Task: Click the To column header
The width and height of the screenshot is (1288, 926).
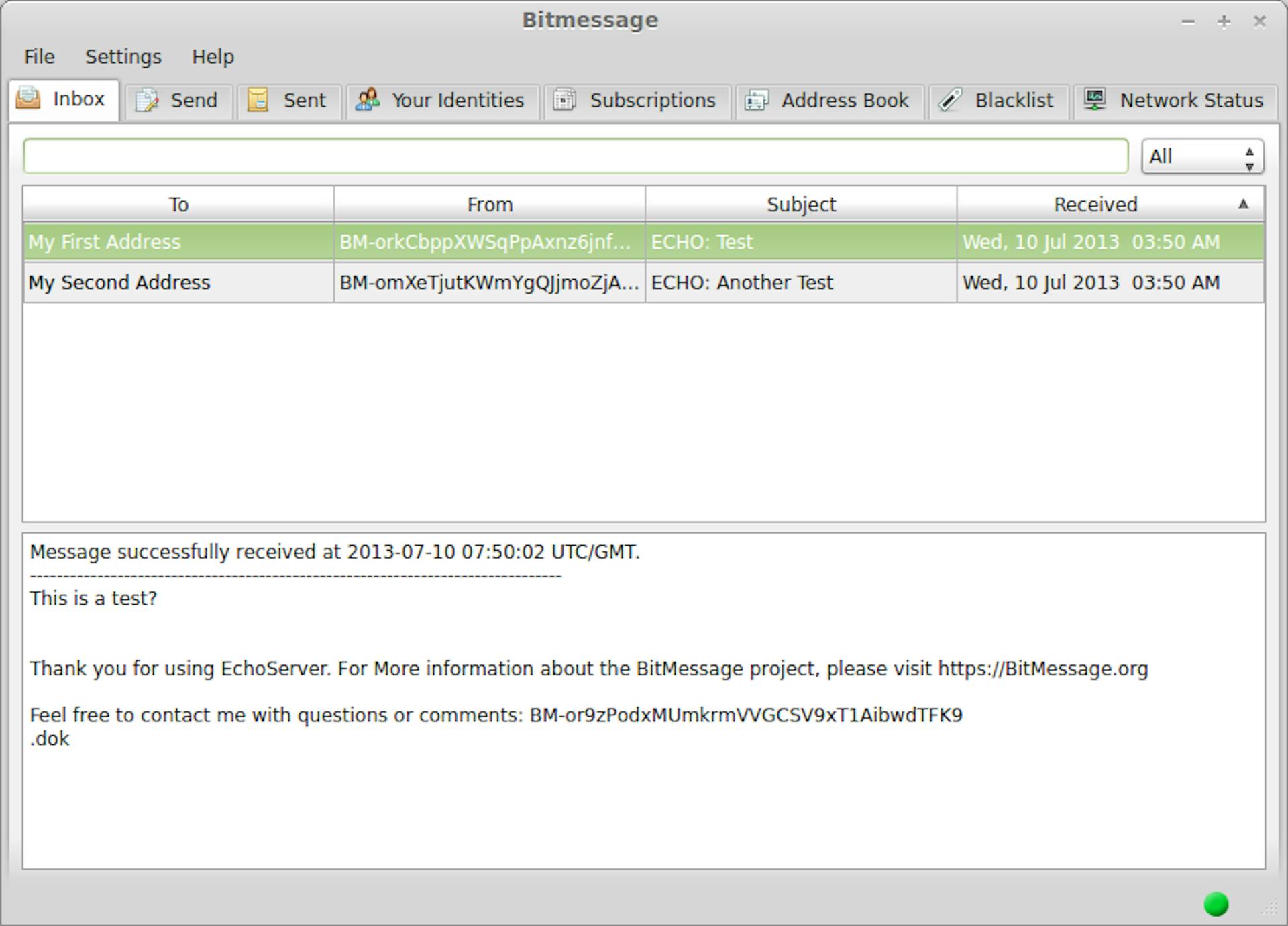Action: pyautogui.click(x=178, y=205)
